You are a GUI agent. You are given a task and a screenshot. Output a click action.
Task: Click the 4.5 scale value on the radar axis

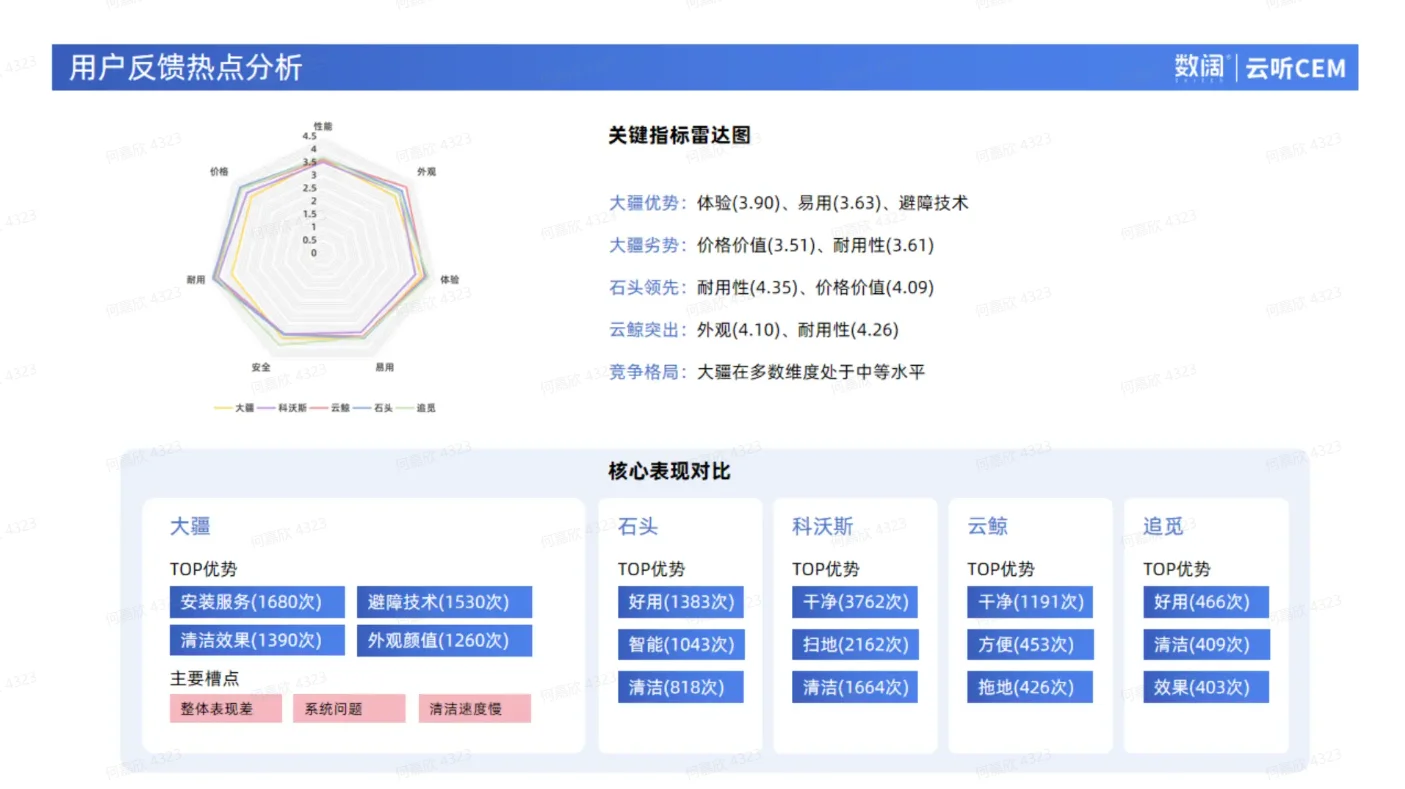(308, 136)
